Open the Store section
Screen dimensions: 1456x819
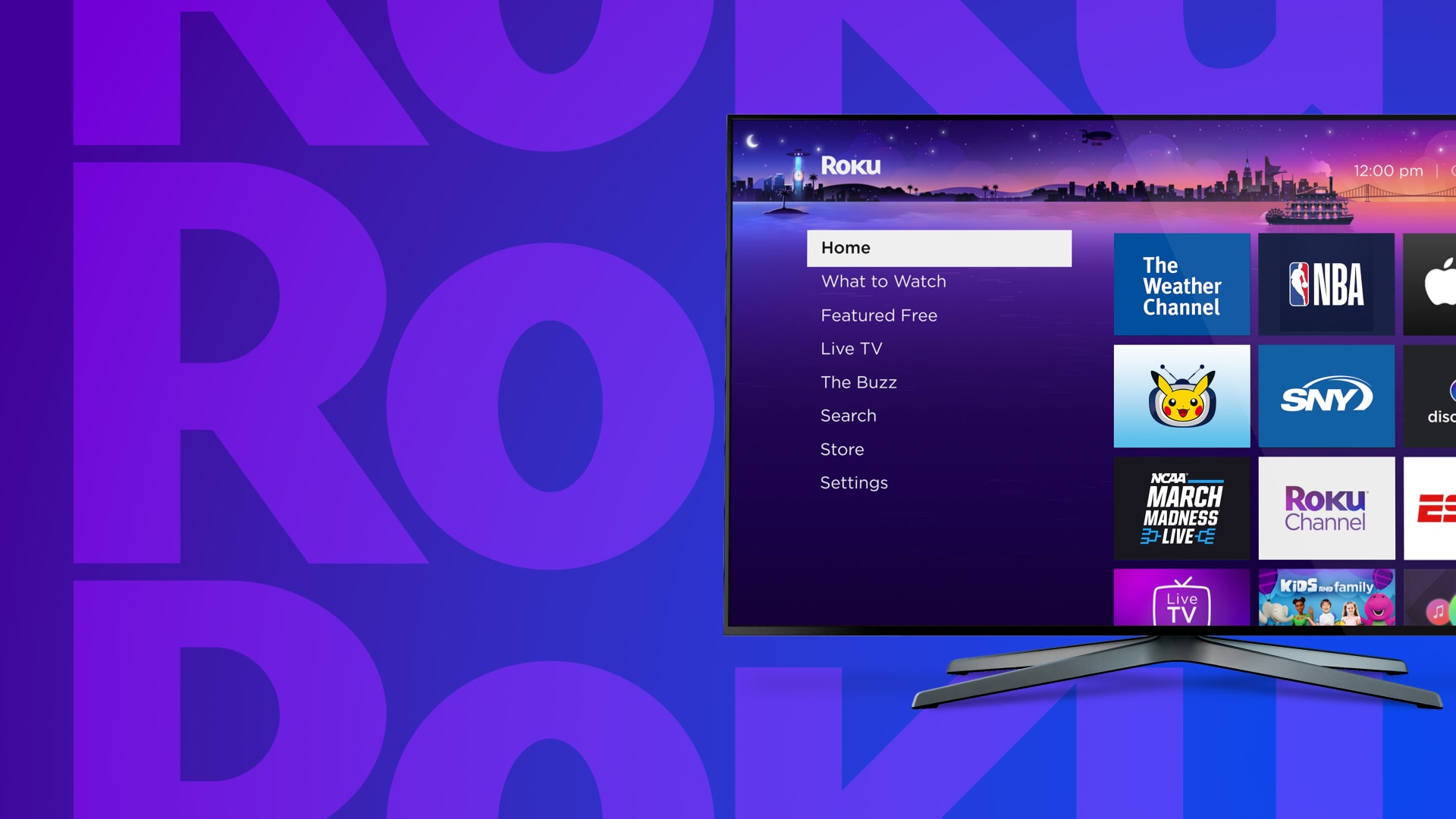pyautogui.click(x=841, y=449)
